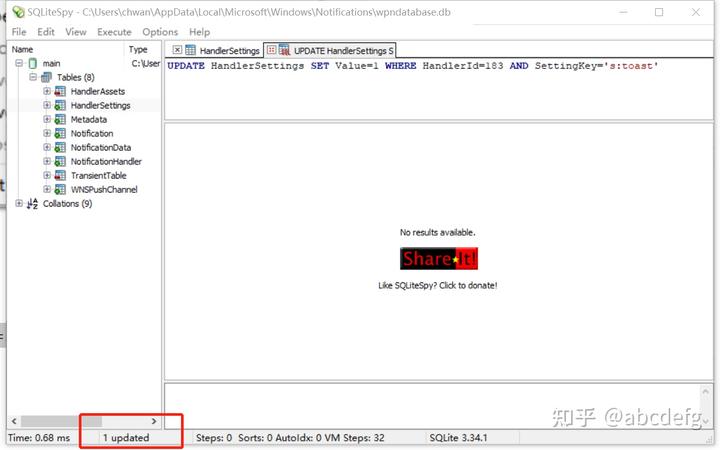Open the File menu
The image size is (720, 450).
pos(19,32)
